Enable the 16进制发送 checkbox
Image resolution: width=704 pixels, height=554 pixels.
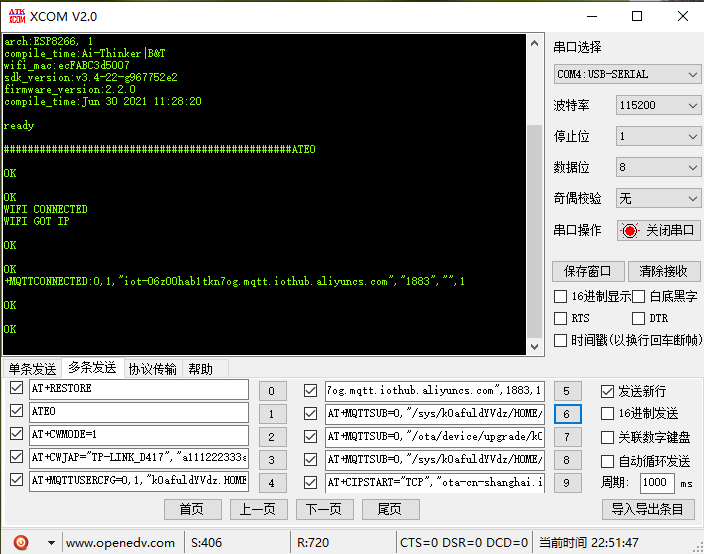coord(607,413)
